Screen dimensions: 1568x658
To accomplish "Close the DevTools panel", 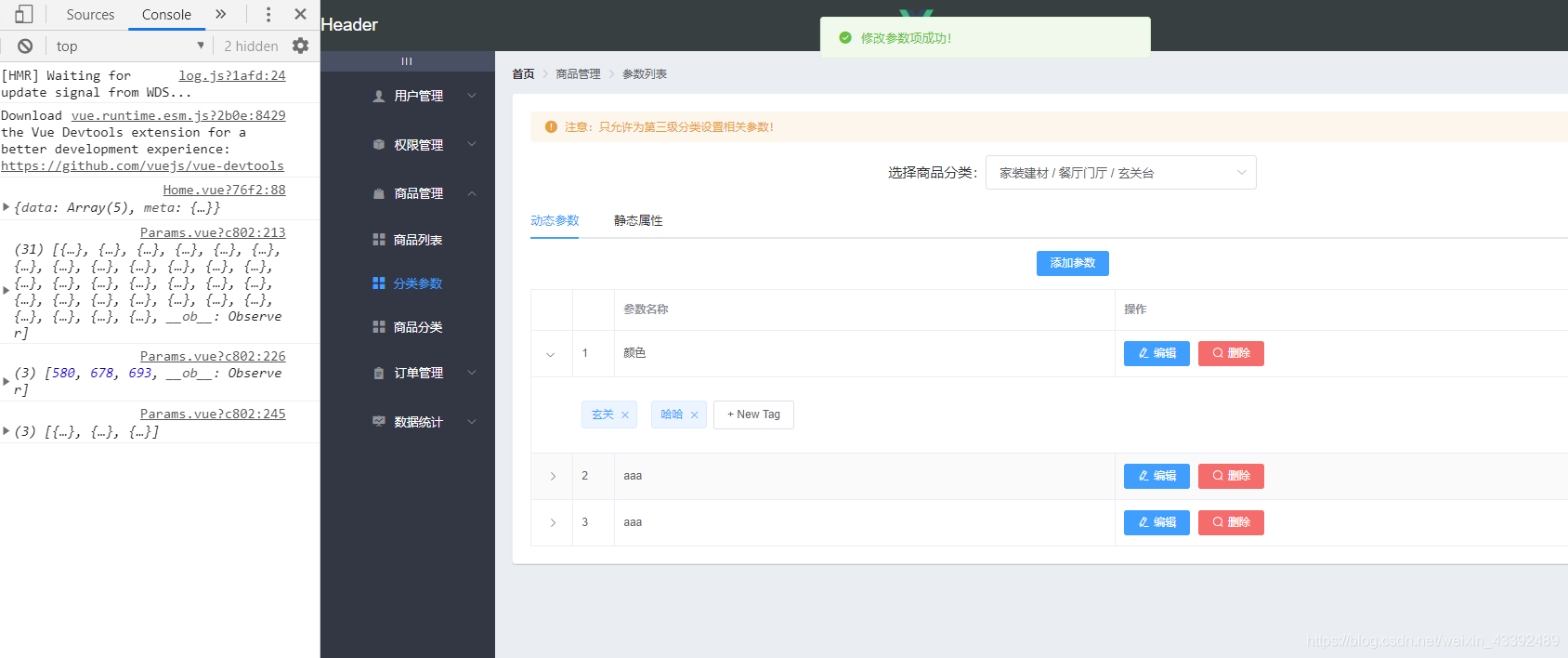I will click(300, 14).
